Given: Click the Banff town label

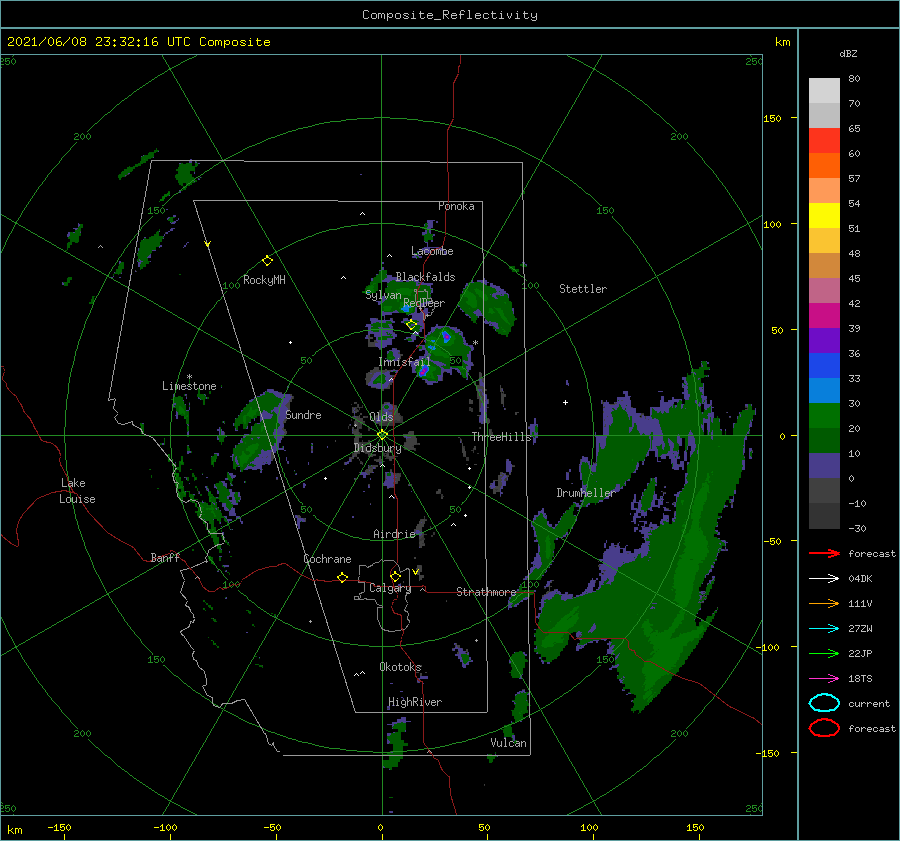Looking at the screenshot, I should [165, 557].
